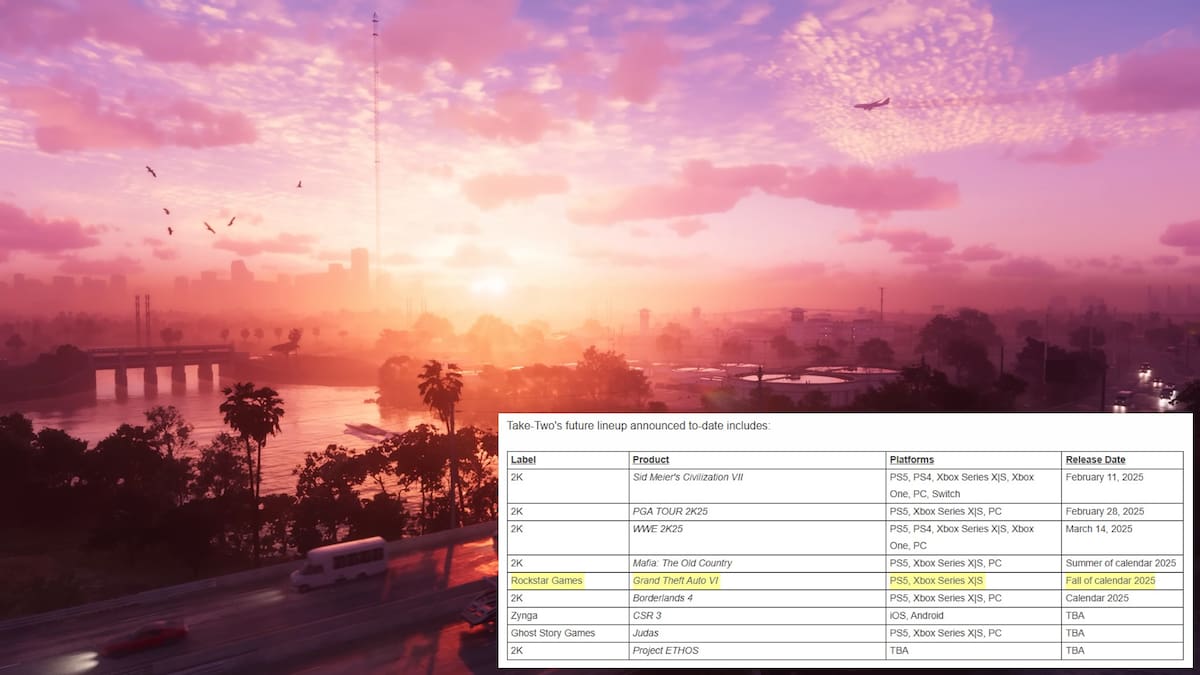
Task: Click platforms cell in the Judas row
Action: (x=945, y=633)
